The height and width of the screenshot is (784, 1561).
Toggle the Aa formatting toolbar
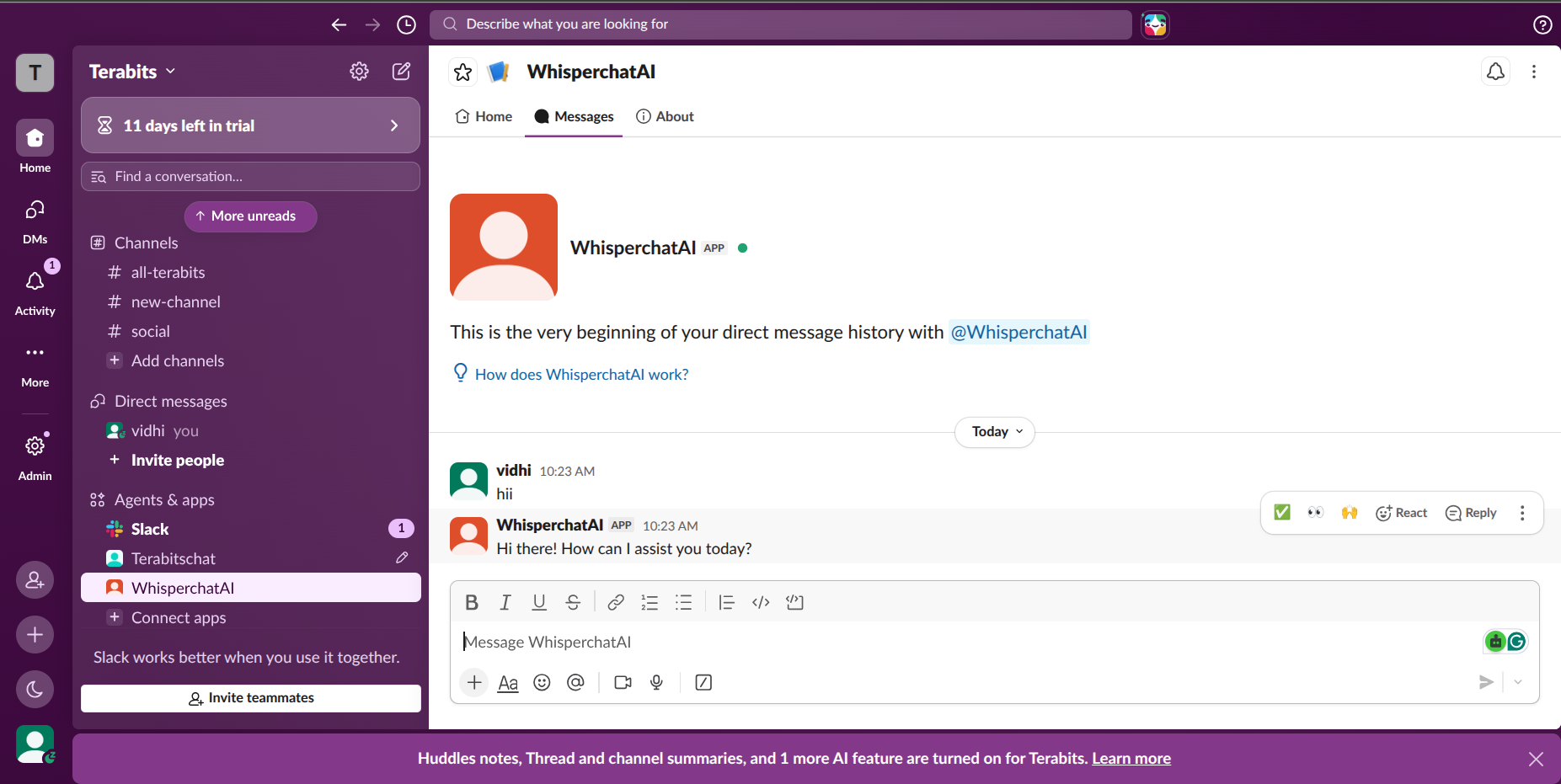[508, 682]
